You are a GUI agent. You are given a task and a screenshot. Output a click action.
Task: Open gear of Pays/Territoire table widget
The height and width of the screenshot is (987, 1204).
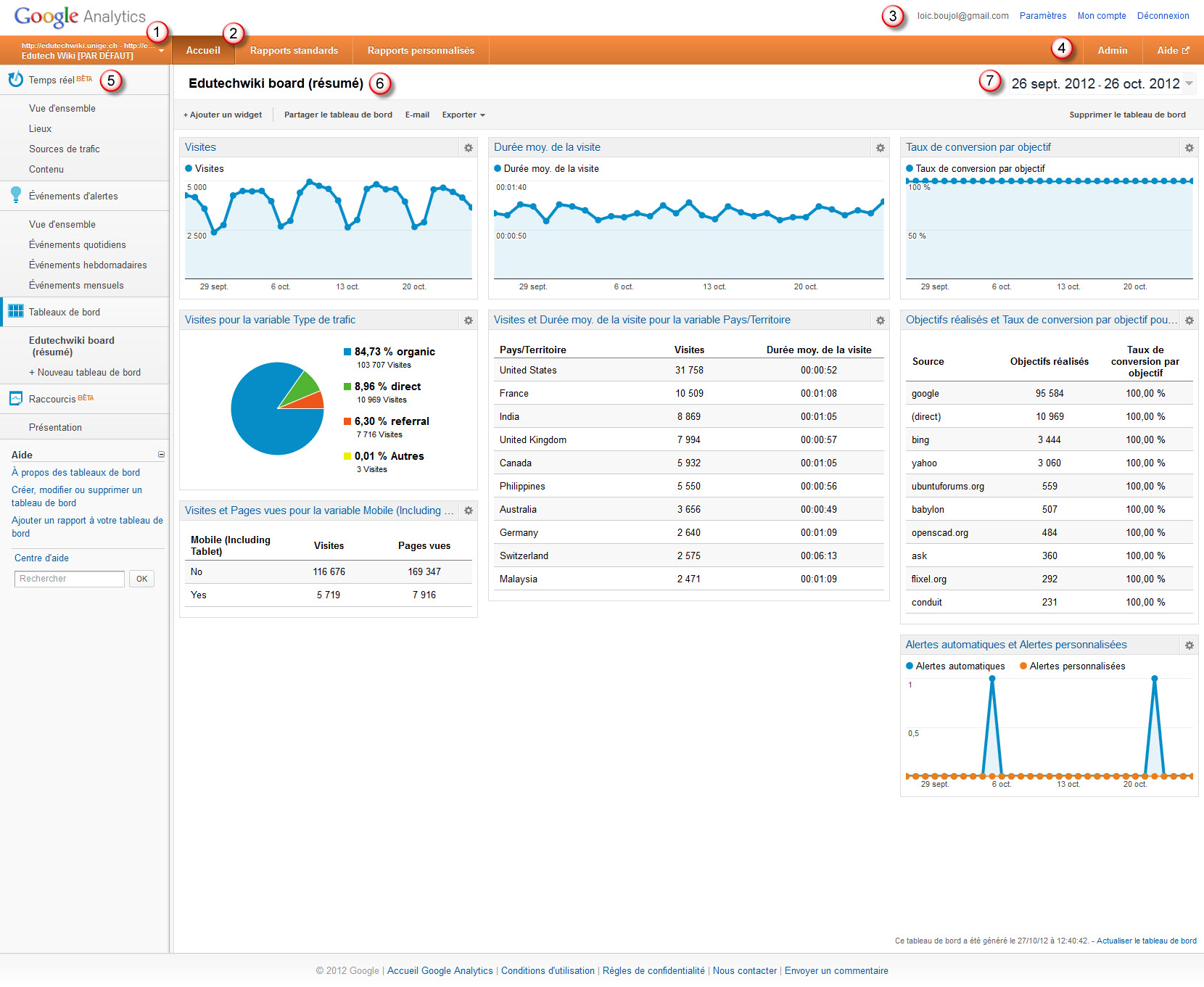[881, 321]
